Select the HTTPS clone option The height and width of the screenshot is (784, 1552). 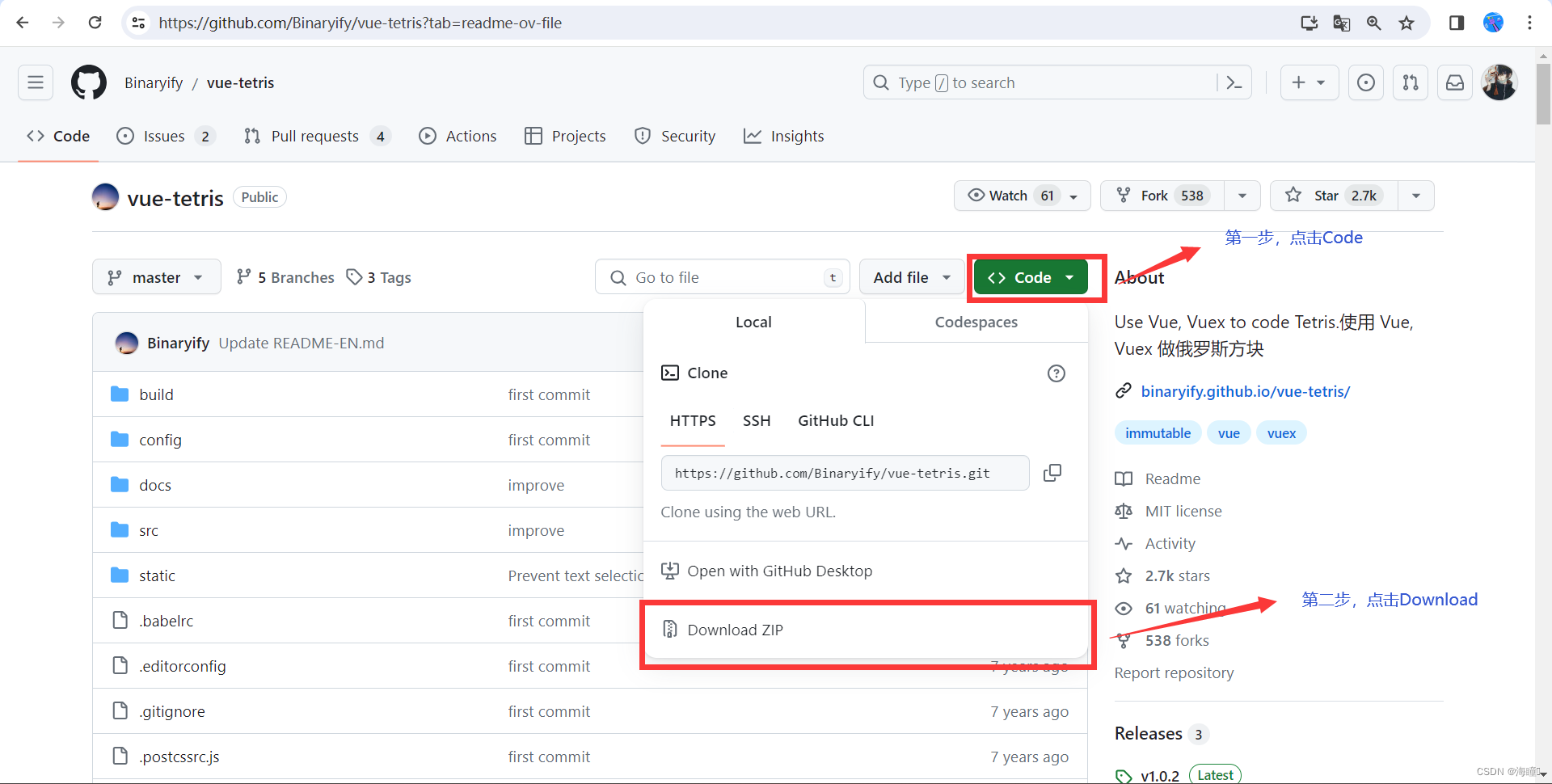coord(693,420)
